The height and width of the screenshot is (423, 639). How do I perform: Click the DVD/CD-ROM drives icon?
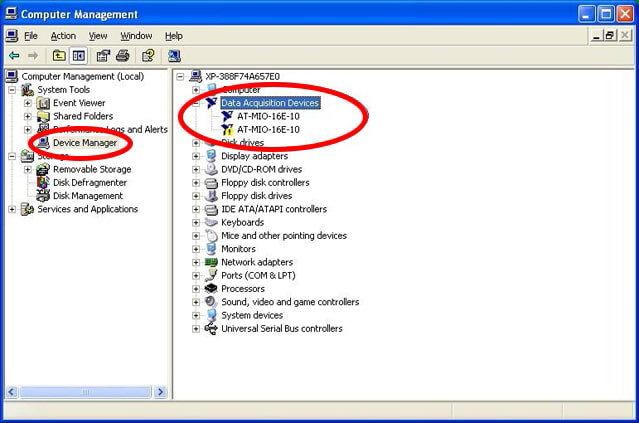211,169
